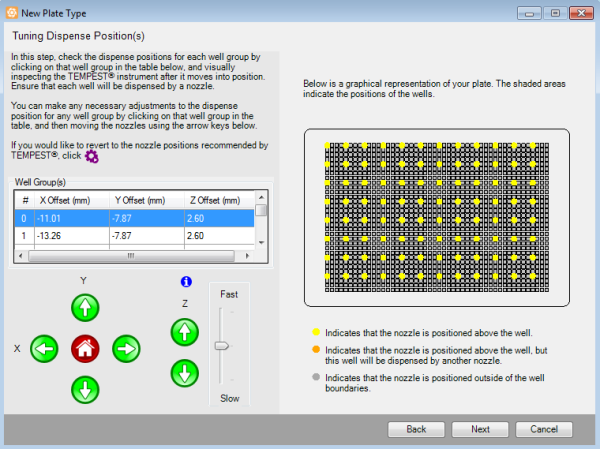The image size is (600, 449).
Task: Open the blue info icon above Z
Action: tap(184, 283)
